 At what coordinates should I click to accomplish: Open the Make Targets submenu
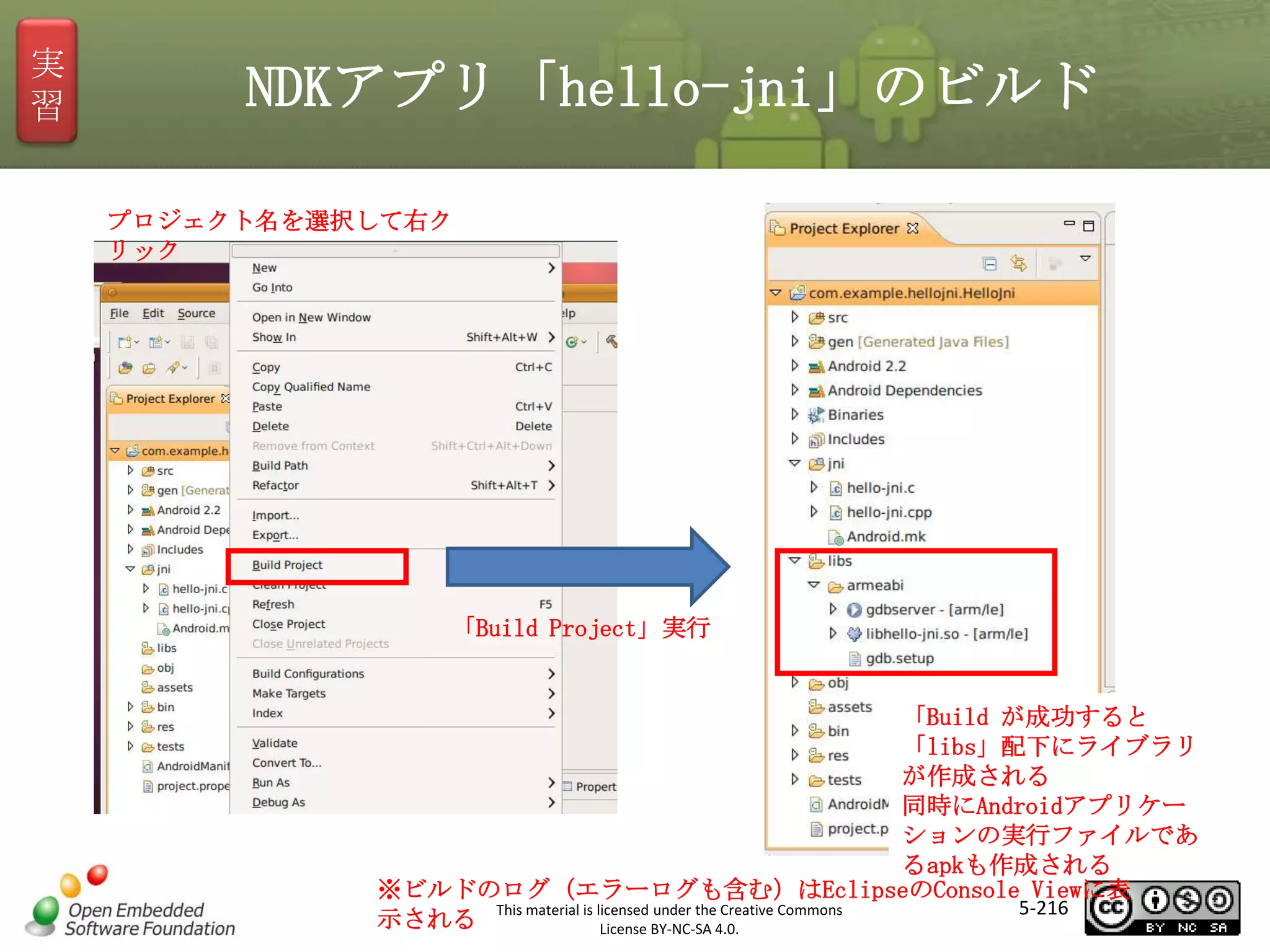396,694
